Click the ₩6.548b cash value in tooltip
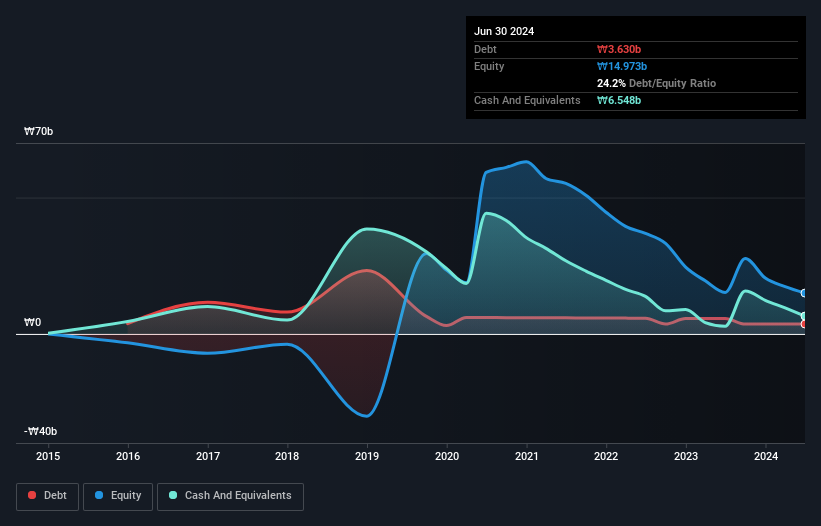Viewport: 821px width, 526px height. click(619, 100)
